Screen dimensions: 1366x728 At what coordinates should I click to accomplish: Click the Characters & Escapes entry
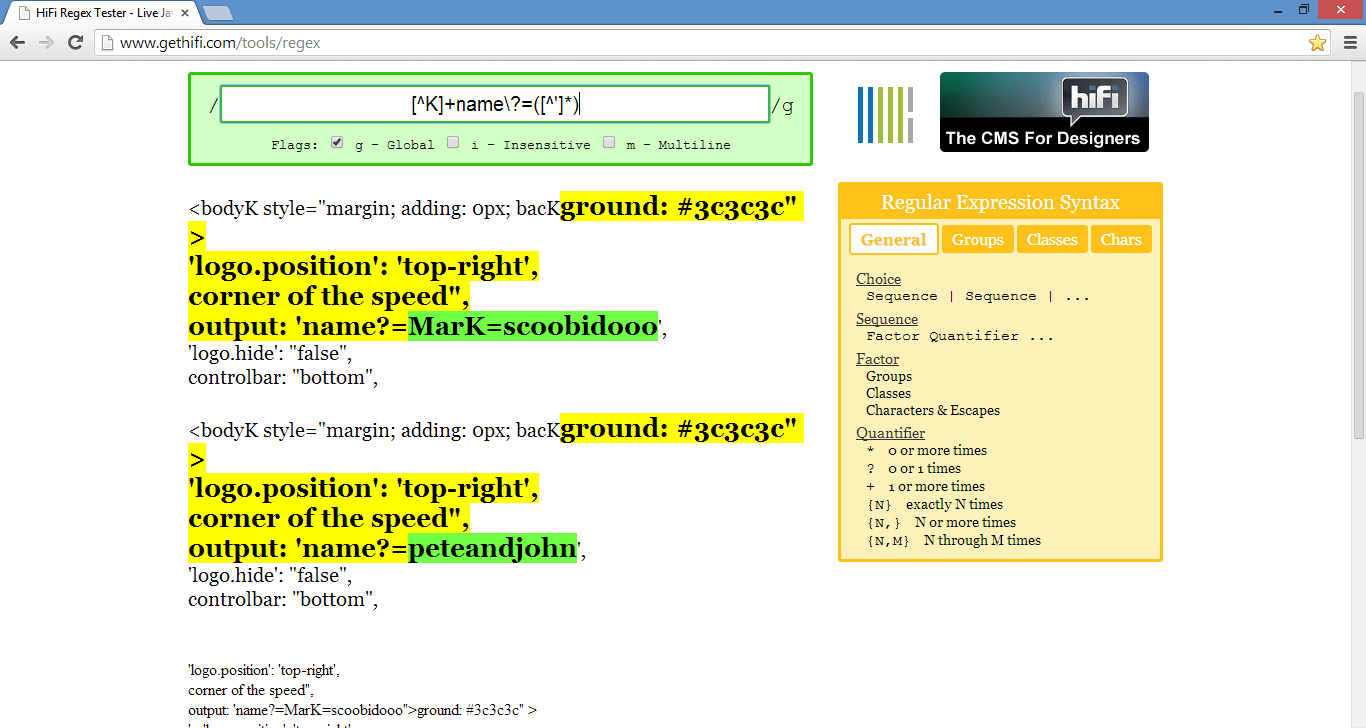932,410
